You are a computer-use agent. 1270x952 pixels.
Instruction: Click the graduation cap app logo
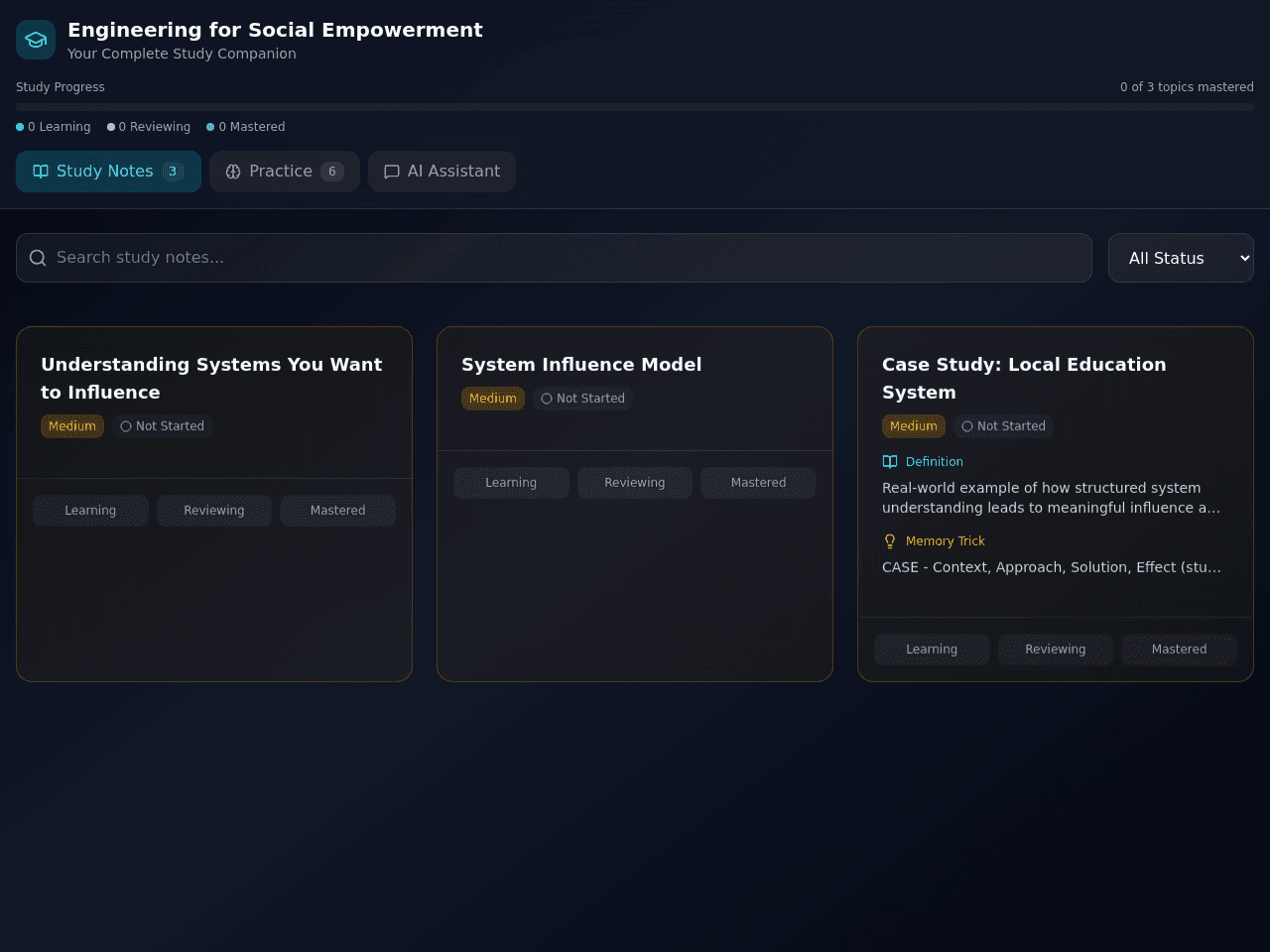pyautogui.click(x=36, y=40)
